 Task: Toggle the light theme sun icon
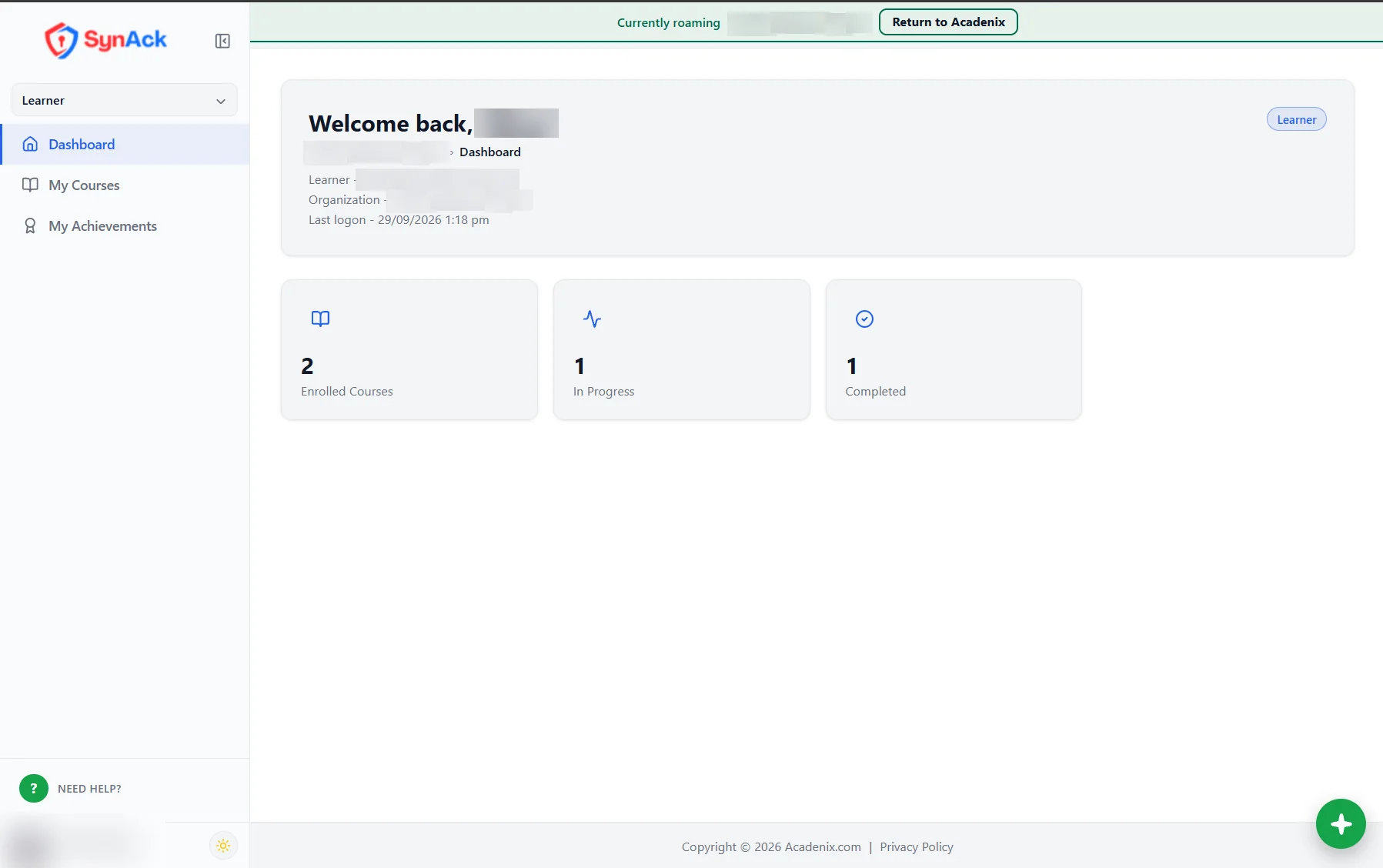coord(223,846)
